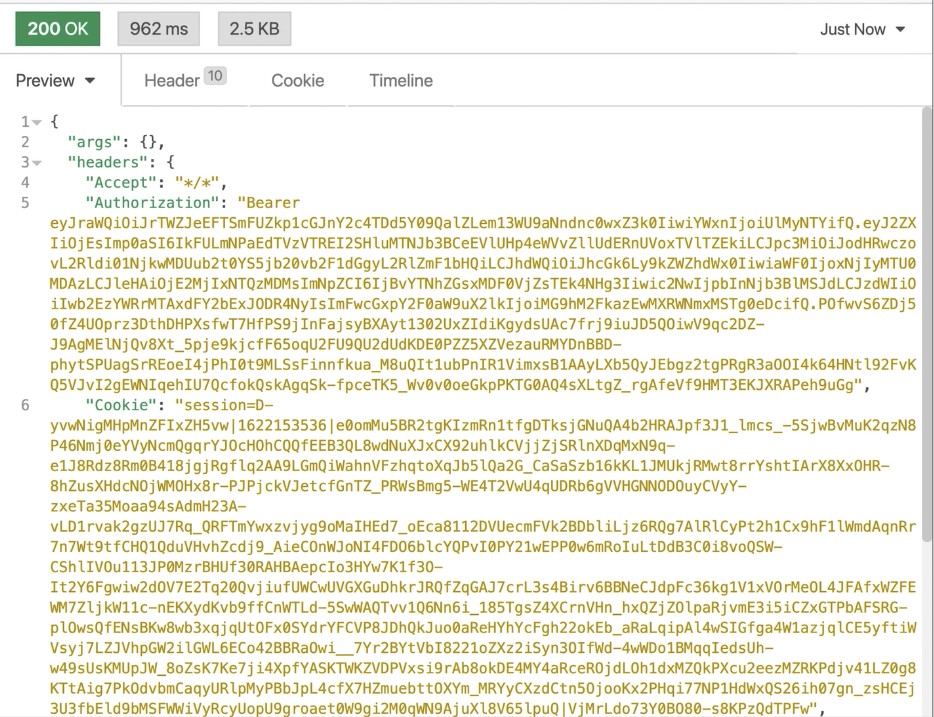Click line number 5 in the gutter
Image resolution: width=934 pixels, height=717 pixels.
click(25, 203)
